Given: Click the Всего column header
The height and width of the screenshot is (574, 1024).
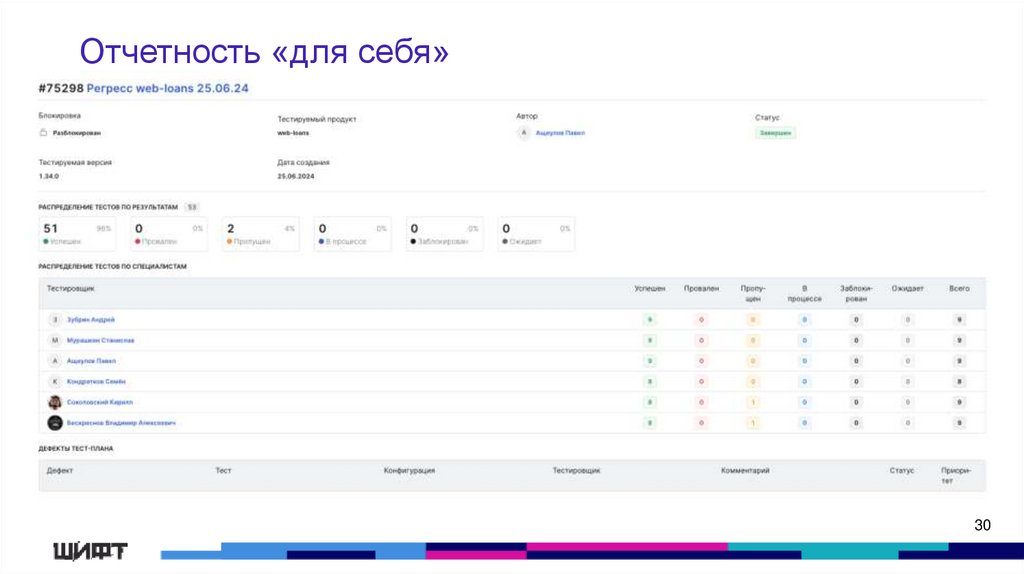Looking at the screenshot, I should click(959, 288).
